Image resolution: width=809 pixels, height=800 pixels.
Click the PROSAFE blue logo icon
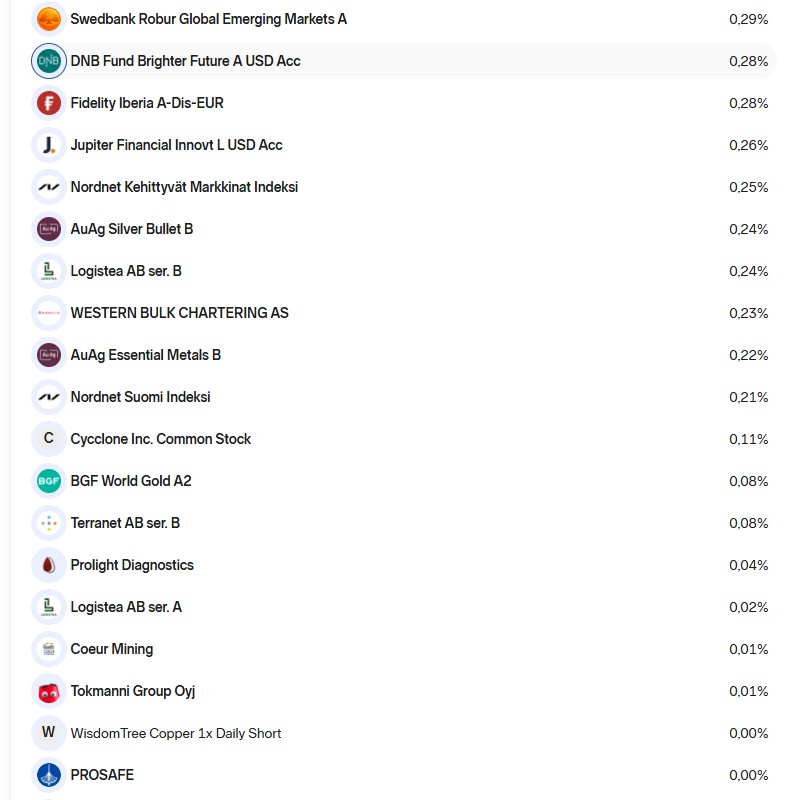[x=48, y=775]
